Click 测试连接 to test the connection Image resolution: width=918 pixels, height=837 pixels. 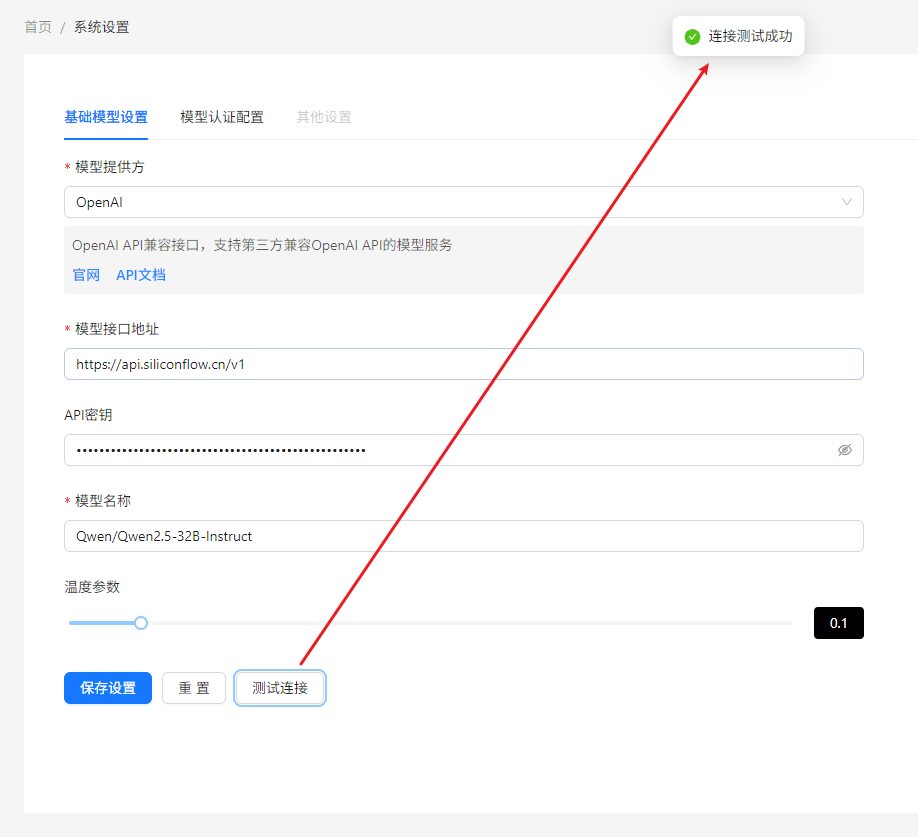click(x=280, y=688)
